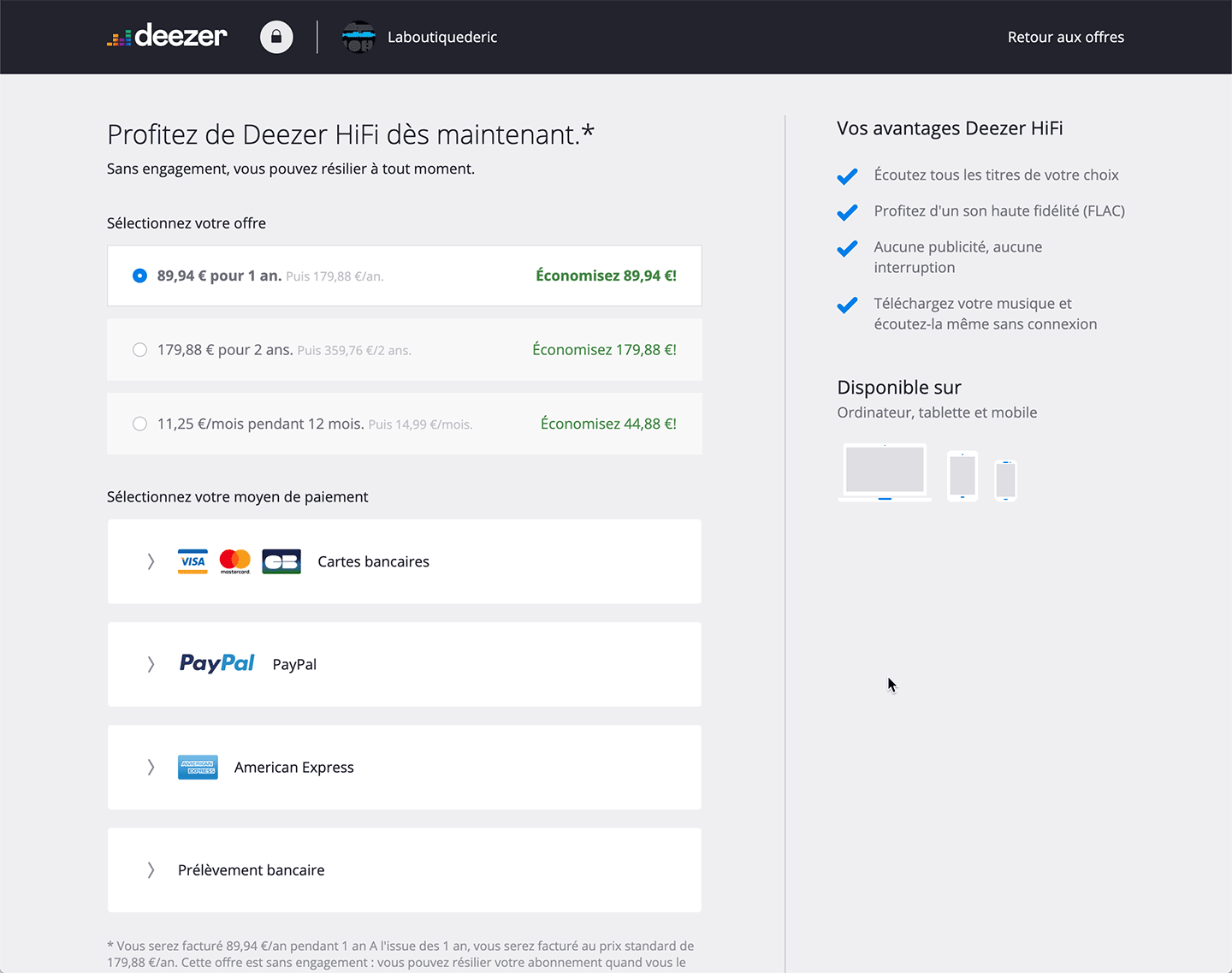Choose the American Express label

point(294,767)
